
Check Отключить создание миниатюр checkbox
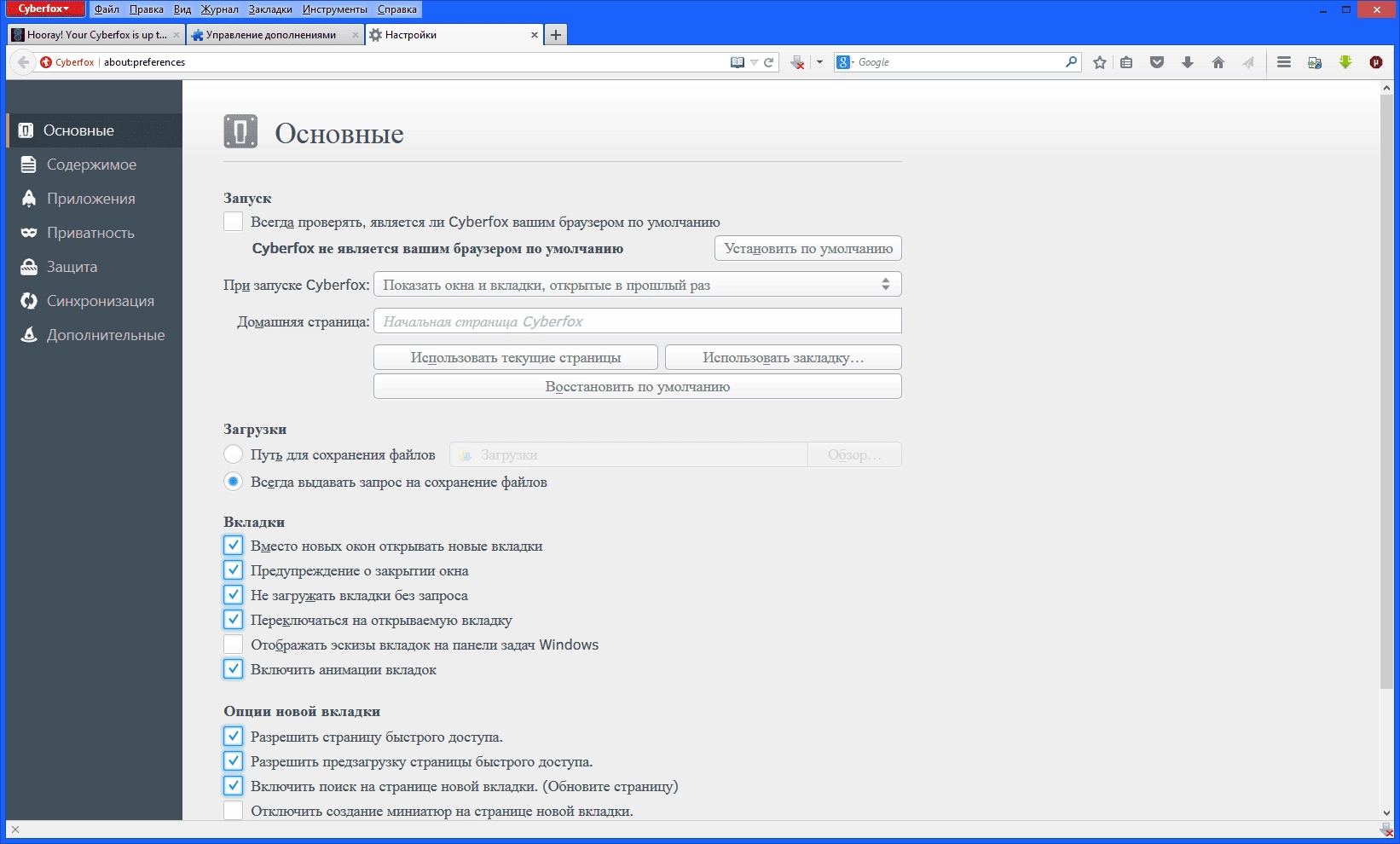233,811
